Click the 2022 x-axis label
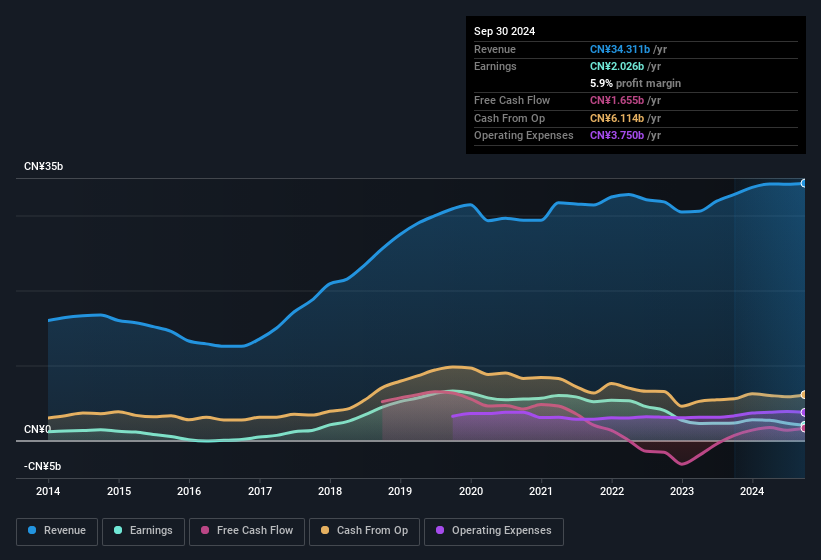 (612, 491)
